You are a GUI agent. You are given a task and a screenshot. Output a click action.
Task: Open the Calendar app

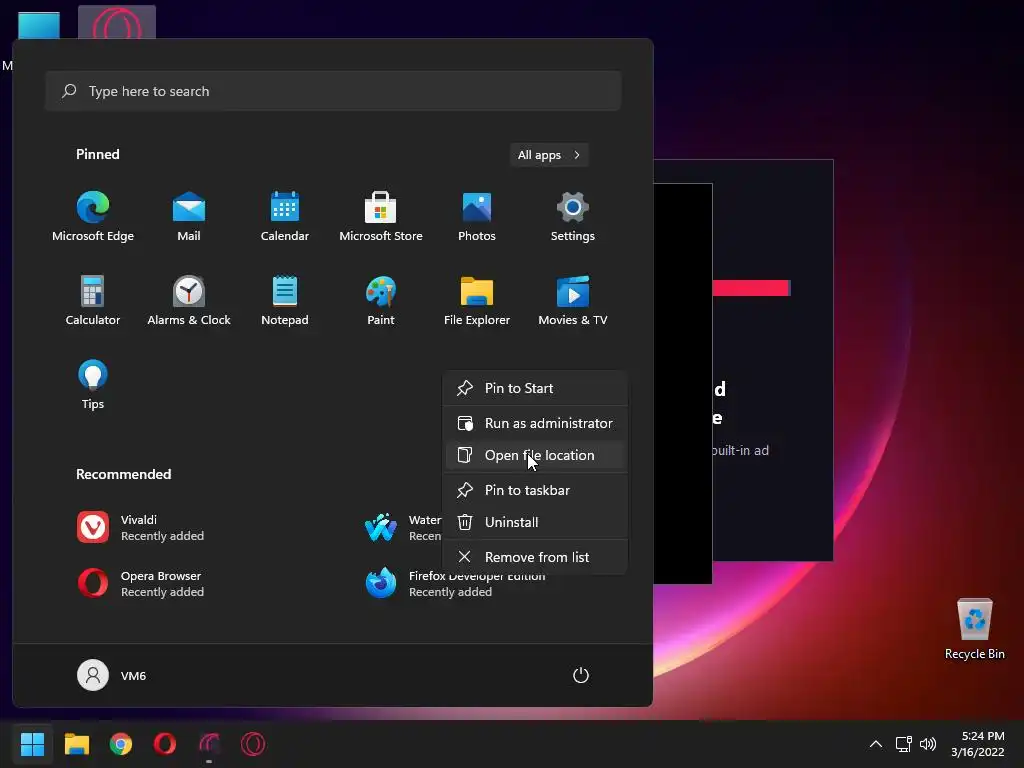(x=285, y=216)
